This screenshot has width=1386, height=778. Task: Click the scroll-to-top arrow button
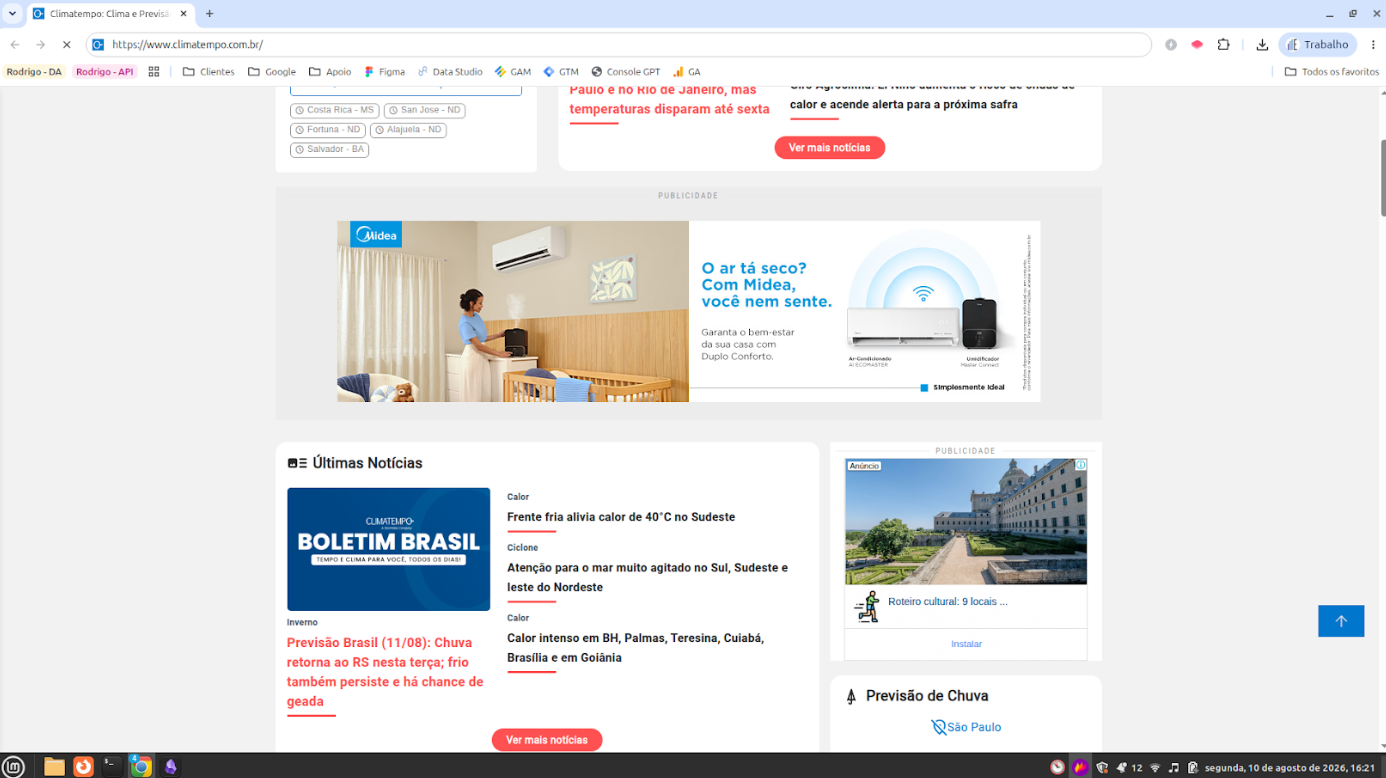[x=1341, y=621]
